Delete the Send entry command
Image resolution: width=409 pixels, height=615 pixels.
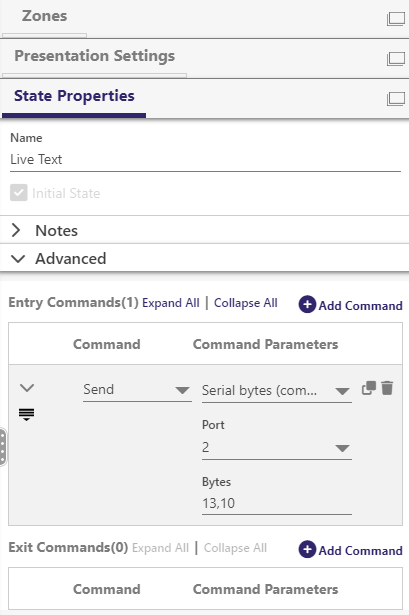coord(387,388)
